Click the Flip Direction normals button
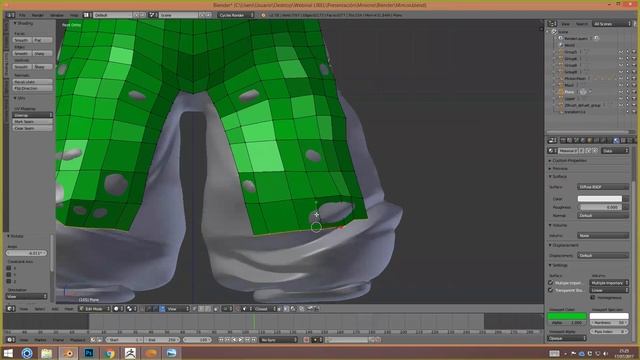The image size is (640, 360). tap(33, 88)
